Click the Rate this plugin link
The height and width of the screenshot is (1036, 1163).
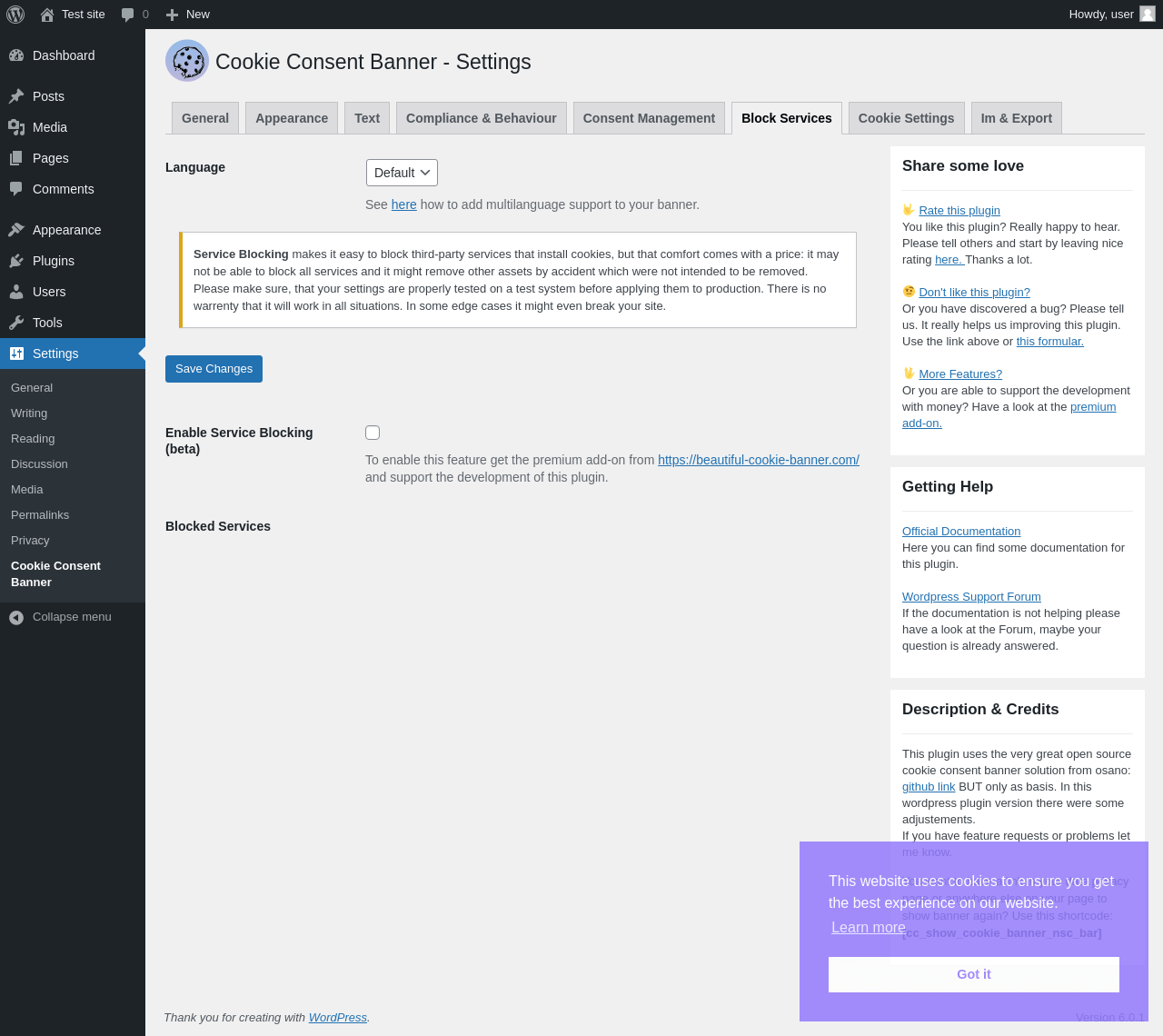pos(959,211)
